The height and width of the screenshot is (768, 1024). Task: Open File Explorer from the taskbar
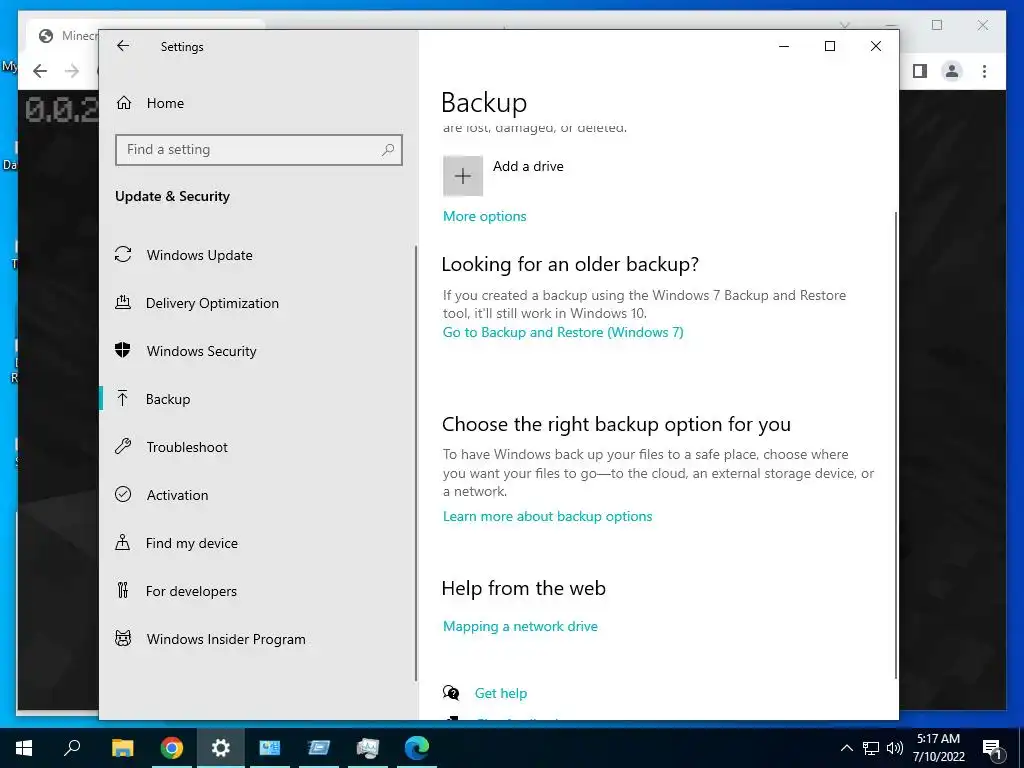pos(122,748)
